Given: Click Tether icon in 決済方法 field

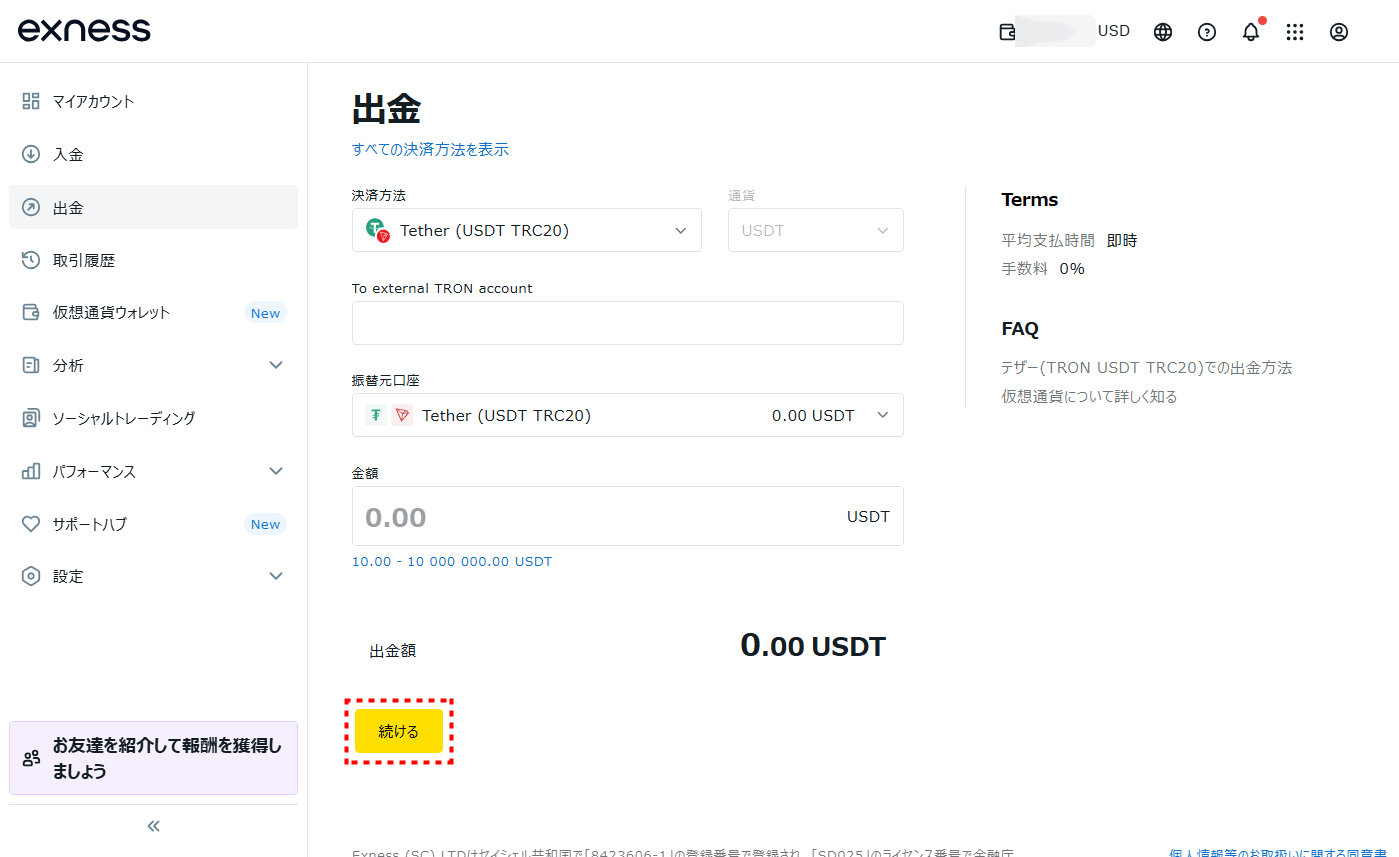Looking at the screenshot, I should [377, 230].
